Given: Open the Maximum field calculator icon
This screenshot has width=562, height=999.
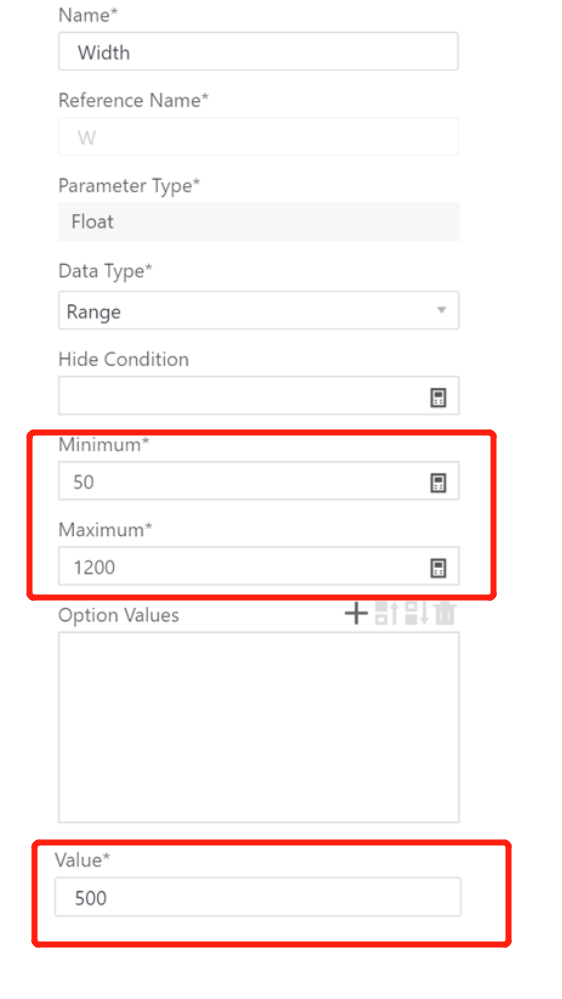Looking at the screenshot, I should click(438, 568).
